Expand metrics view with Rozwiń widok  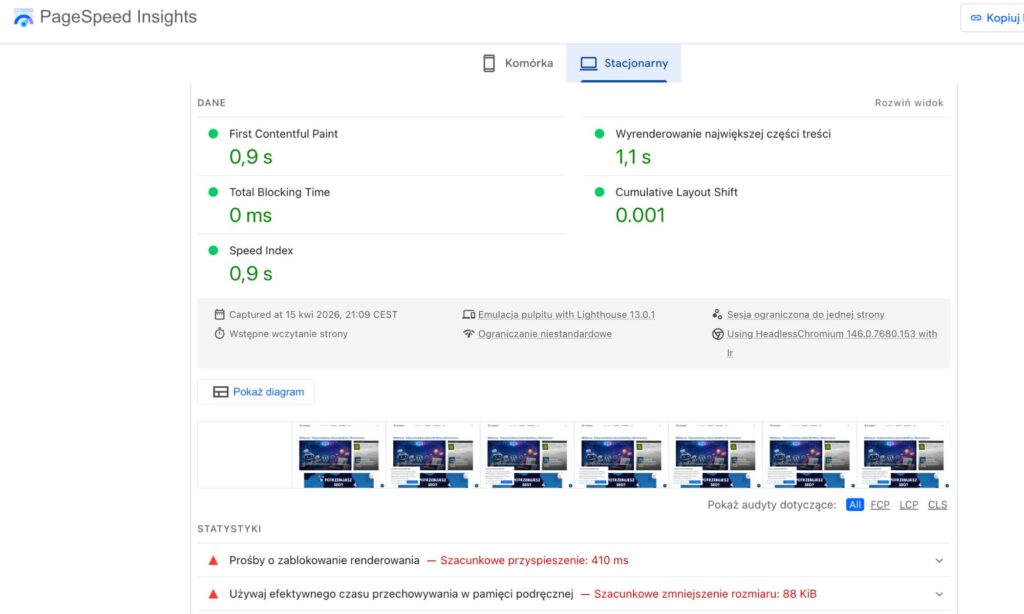[x=908, y=103]
